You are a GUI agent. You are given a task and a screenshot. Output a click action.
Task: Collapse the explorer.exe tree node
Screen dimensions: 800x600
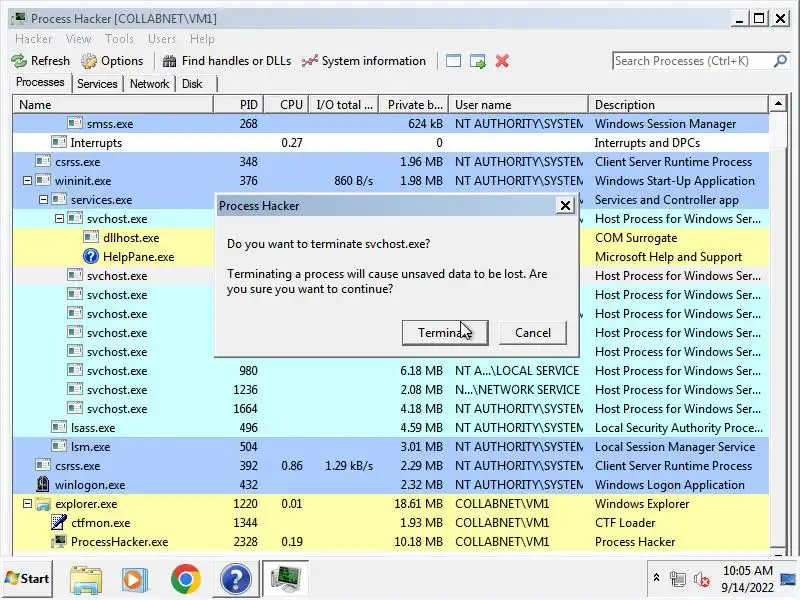point(27,504)
